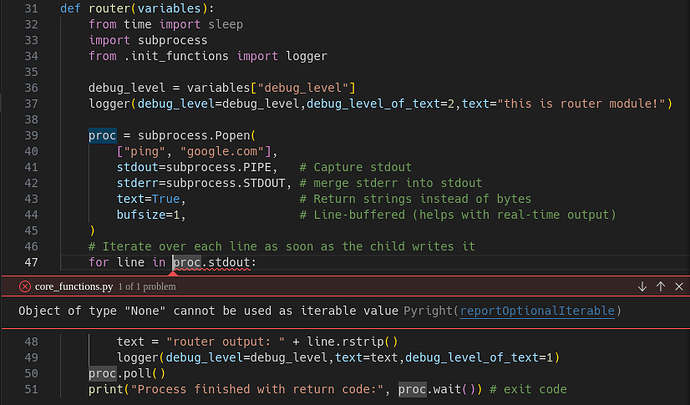Screen dimensions: 690x405
Task: Click 'from time import sleep' on line 32
Action: coord(165,24)
